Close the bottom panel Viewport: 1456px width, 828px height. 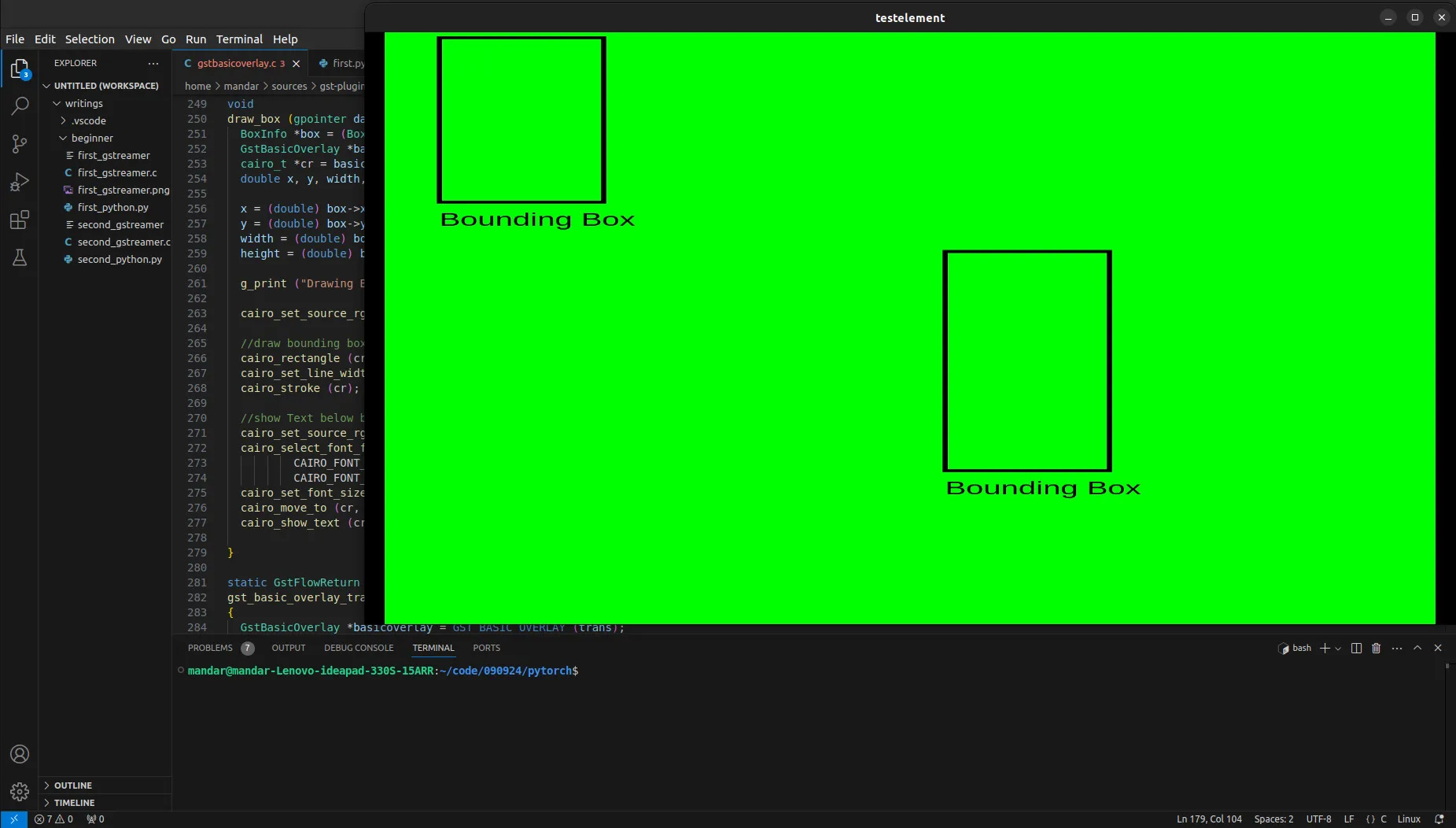coord(1438,648)
